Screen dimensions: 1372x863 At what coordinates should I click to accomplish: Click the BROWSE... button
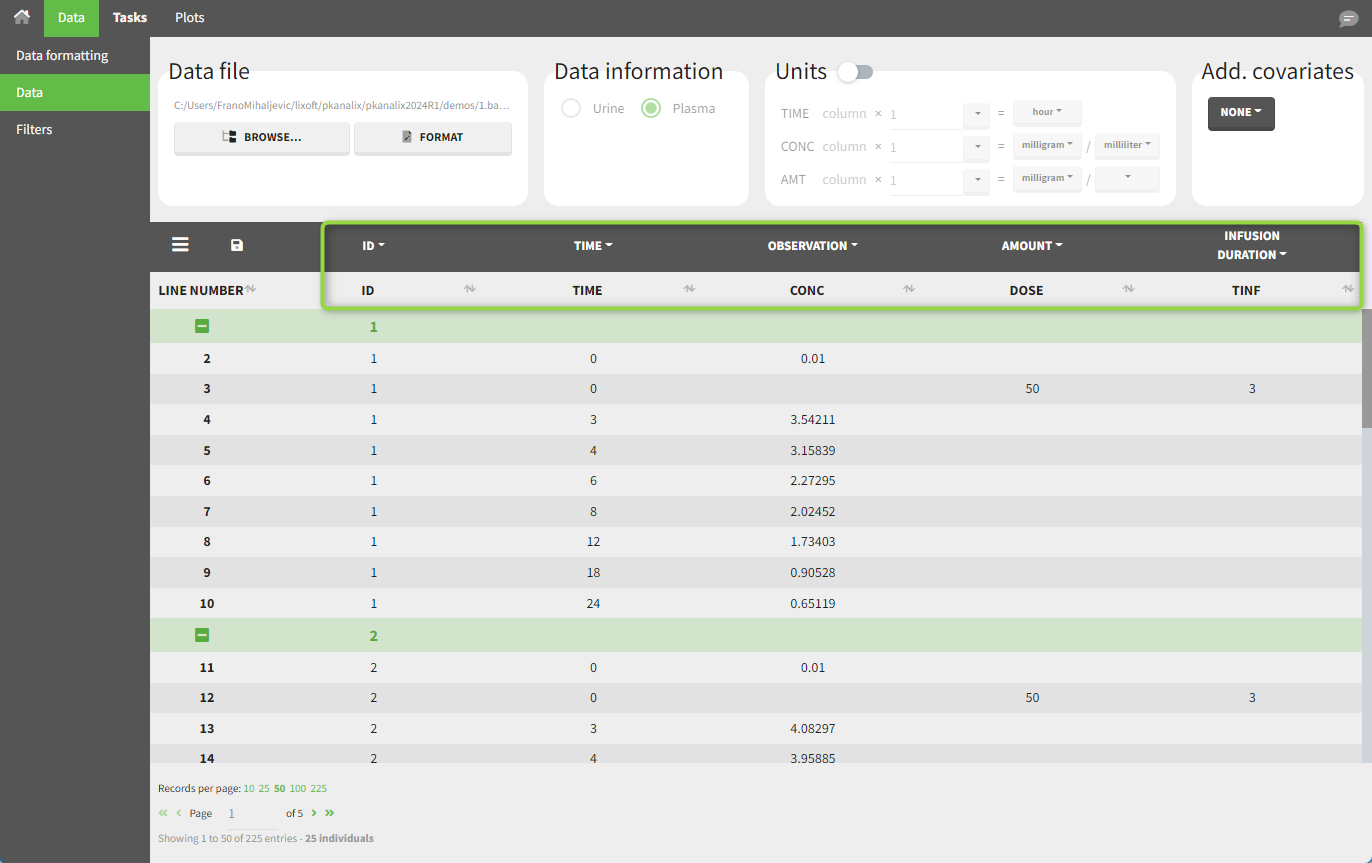point(262,138)
